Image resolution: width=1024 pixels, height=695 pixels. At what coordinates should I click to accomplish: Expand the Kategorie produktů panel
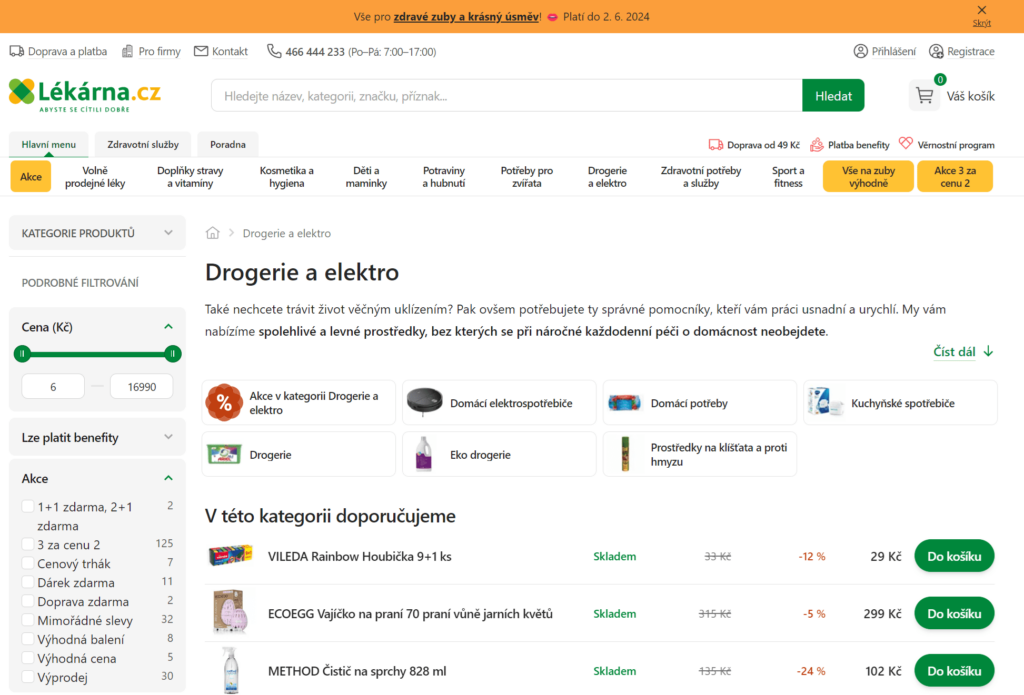(168, 233)
